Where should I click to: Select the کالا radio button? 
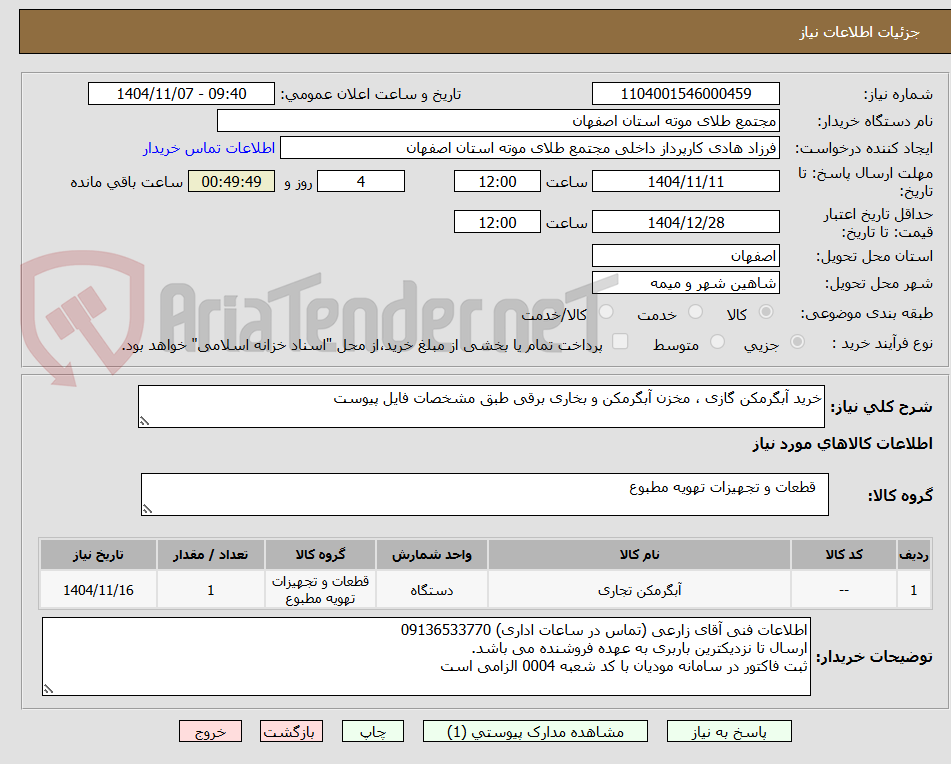[766, 312]
